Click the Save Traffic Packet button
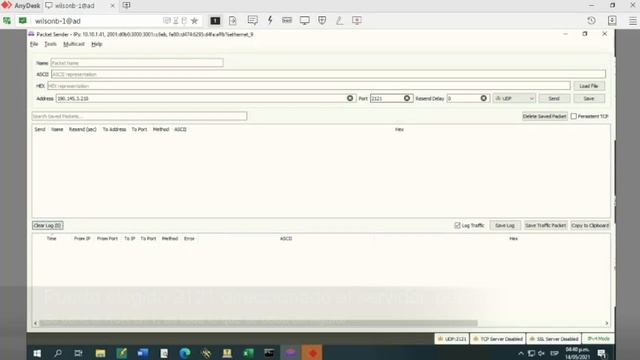This screenshot has height=360, width=640. click(x=545, y=225)
